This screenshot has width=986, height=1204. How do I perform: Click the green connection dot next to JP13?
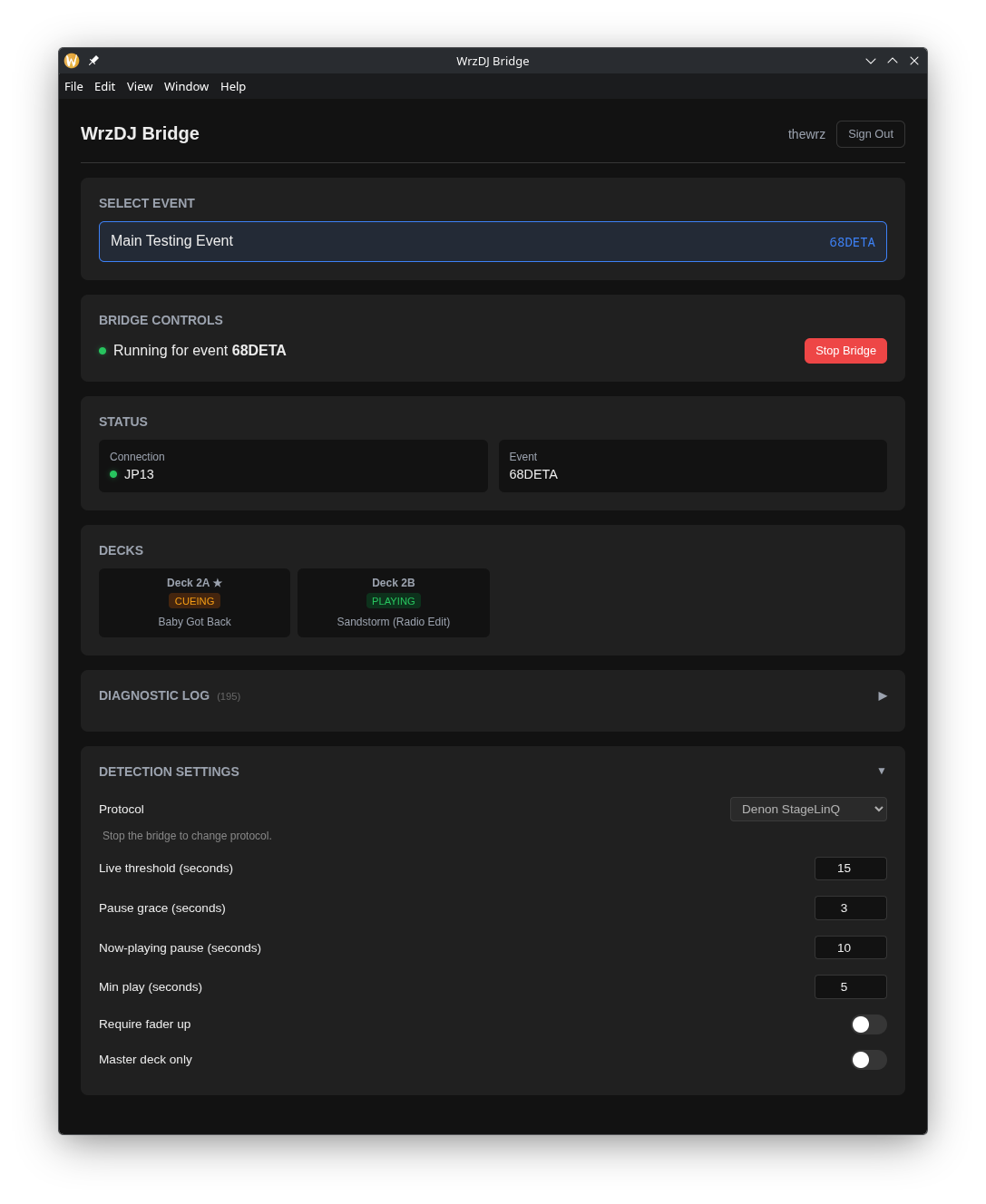click(113, 474)
